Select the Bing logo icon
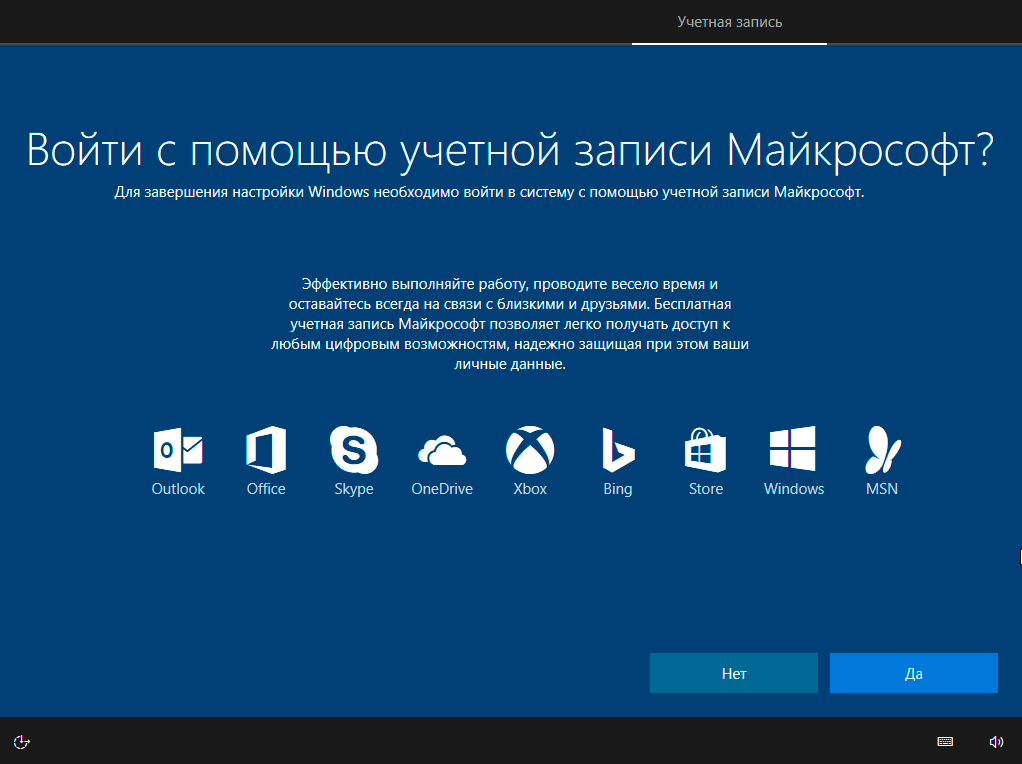This screenshot has height=764, width=1022. click(618, 449)
